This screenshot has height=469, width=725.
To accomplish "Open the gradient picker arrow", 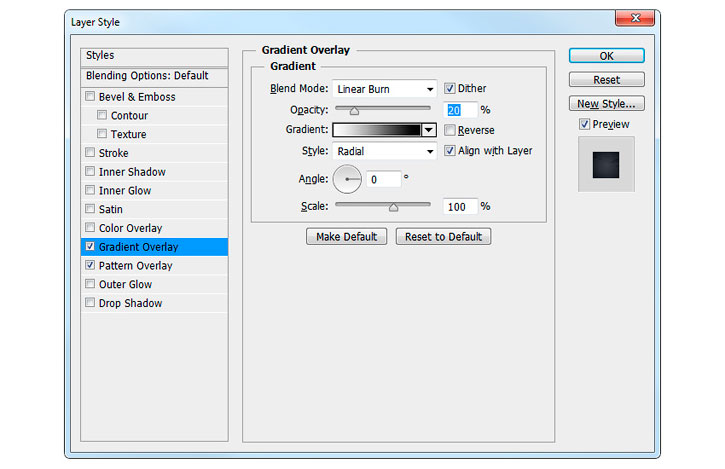I will click(x=429, y=130).
